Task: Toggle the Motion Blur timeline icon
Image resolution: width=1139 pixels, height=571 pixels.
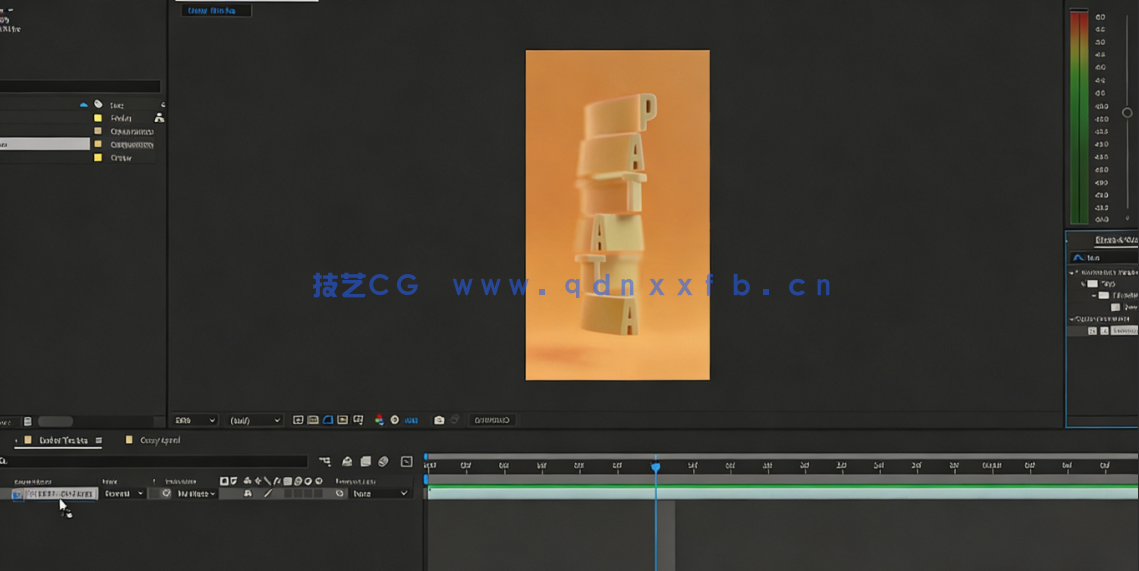Action: tap(384, 461)
